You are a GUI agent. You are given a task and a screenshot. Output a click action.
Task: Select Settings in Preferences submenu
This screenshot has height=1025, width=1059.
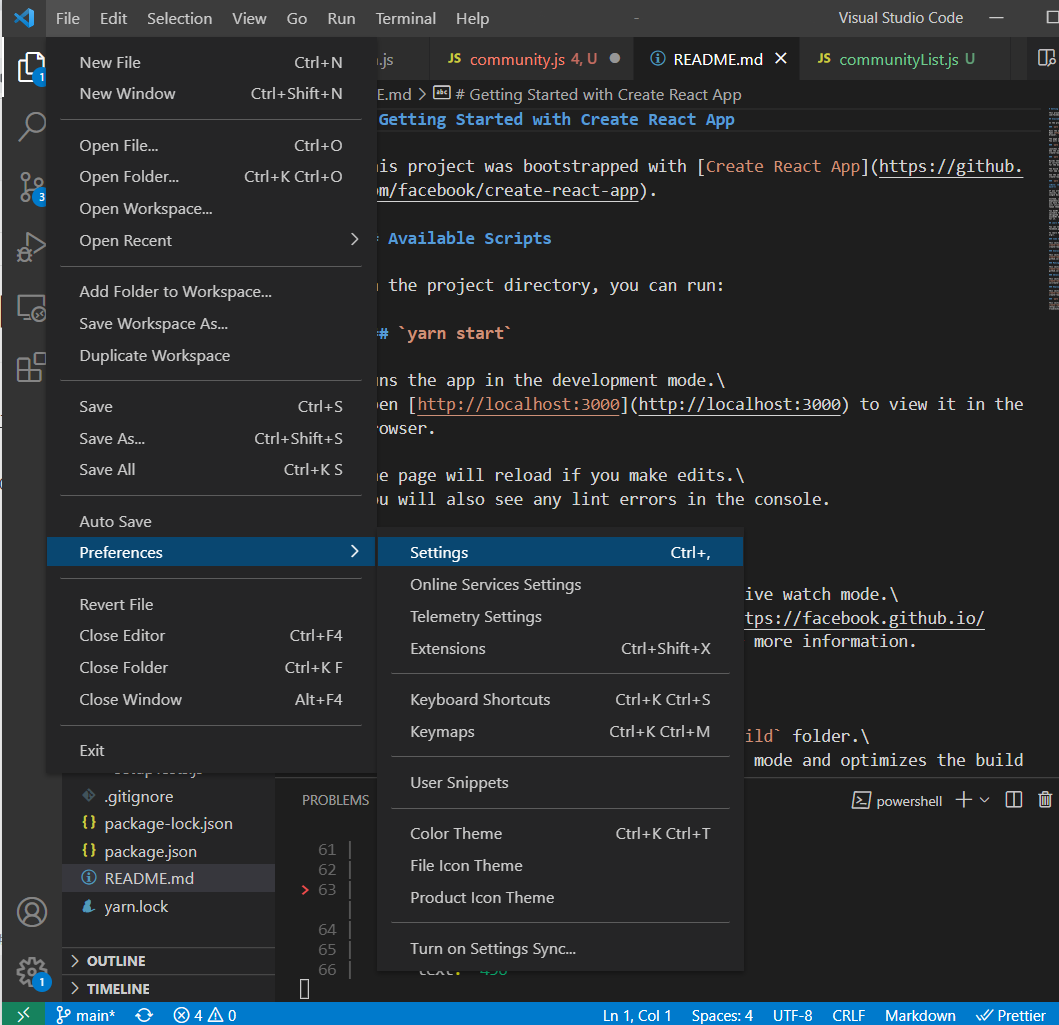560,552
